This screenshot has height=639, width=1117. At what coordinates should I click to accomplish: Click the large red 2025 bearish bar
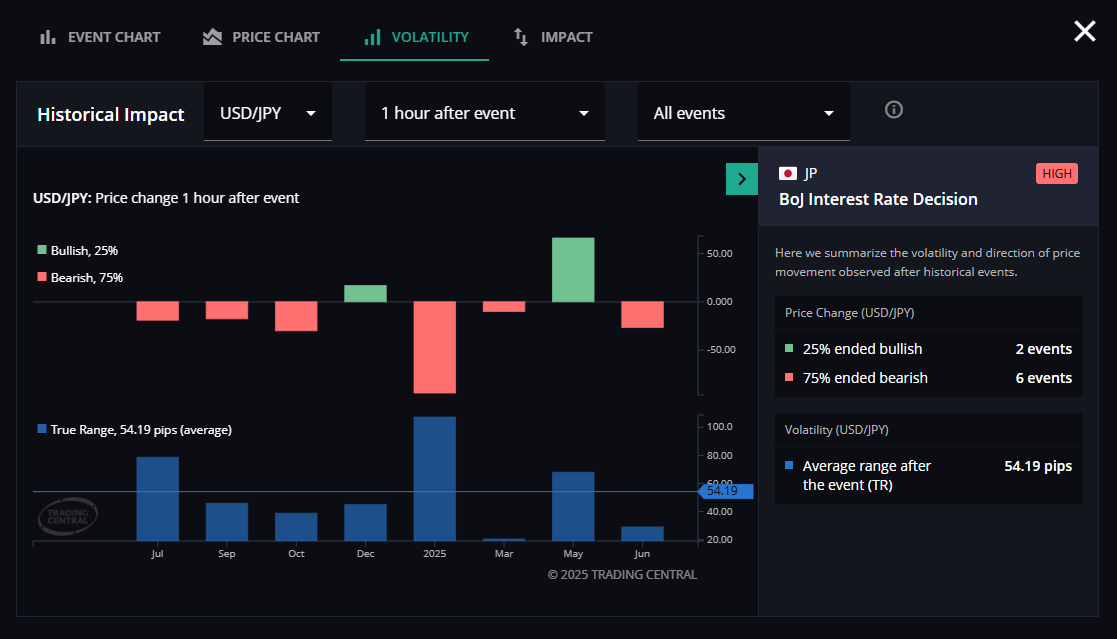pos(435,347)
